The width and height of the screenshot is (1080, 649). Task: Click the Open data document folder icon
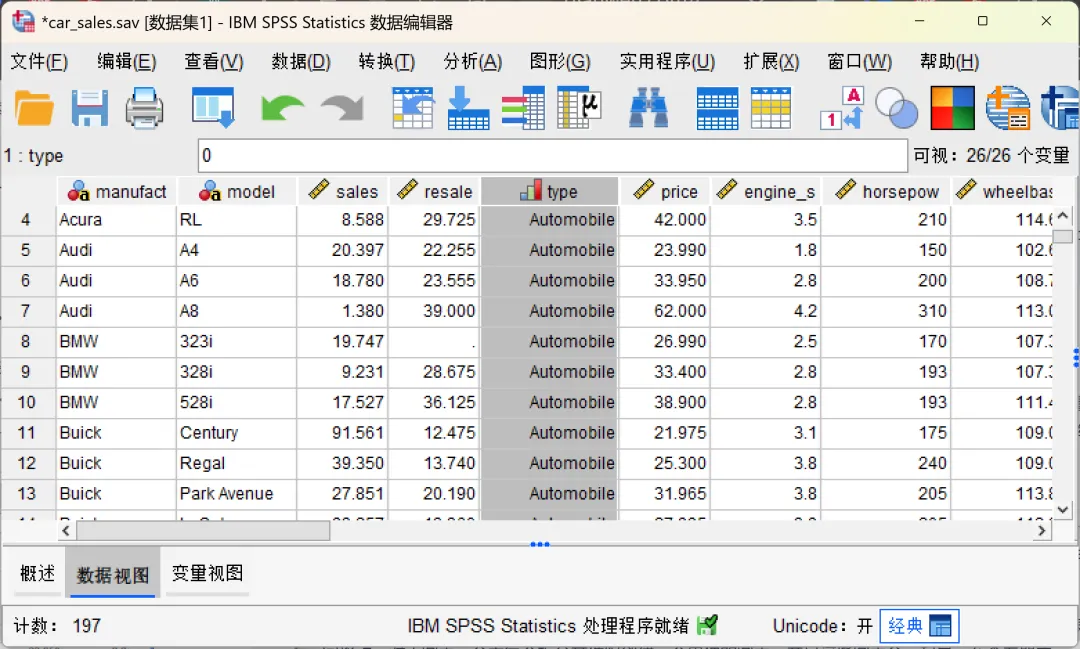point(34,108)
